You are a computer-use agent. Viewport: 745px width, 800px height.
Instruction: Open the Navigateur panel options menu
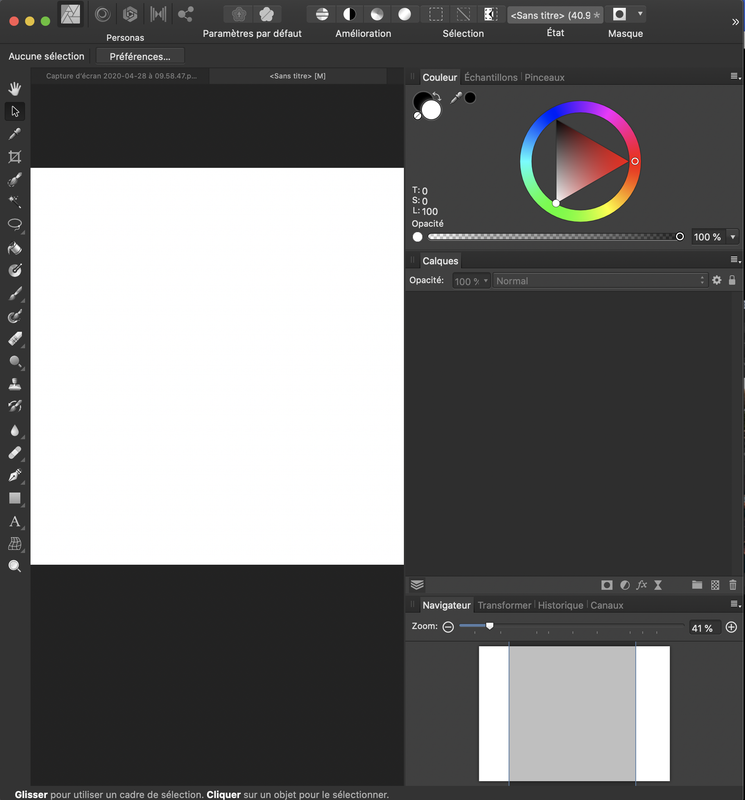pyautogui.click(x=735, y=604)
